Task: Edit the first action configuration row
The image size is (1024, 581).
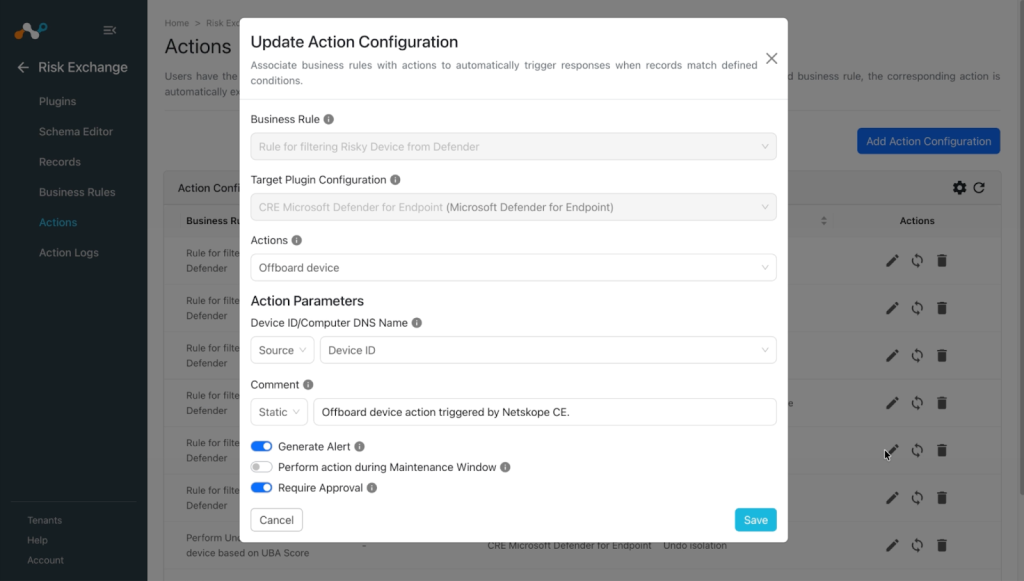Action: pyautogui.click(x=892, y=260)
